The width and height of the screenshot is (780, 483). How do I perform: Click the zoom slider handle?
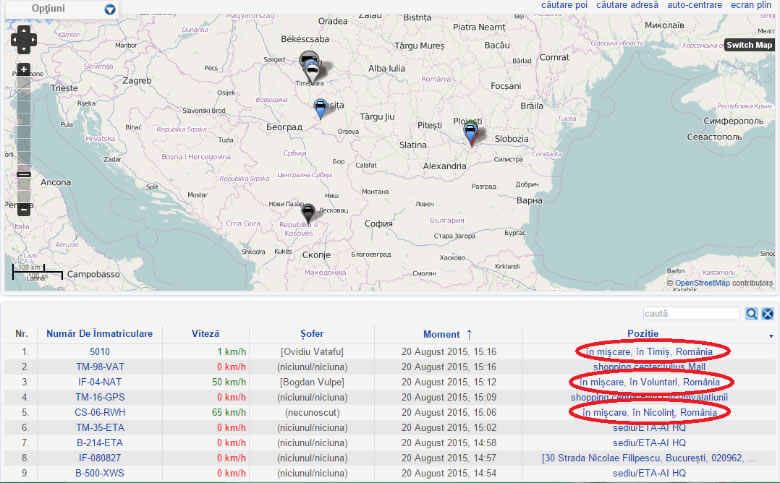click(24, 174)
